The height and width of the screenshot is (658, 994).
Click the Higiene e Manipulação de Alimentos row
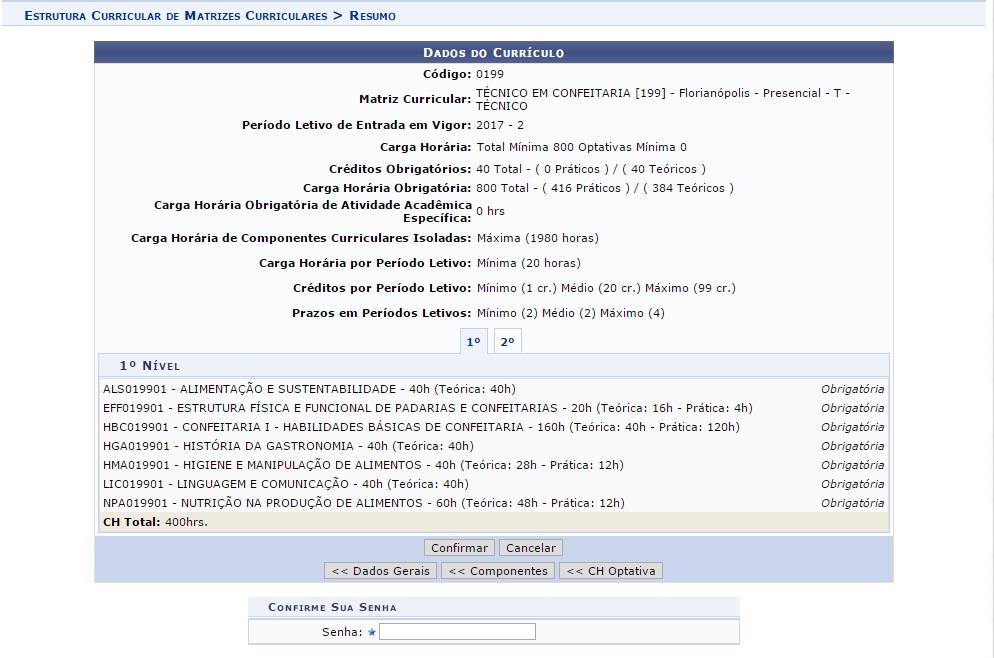coord(363,465)
